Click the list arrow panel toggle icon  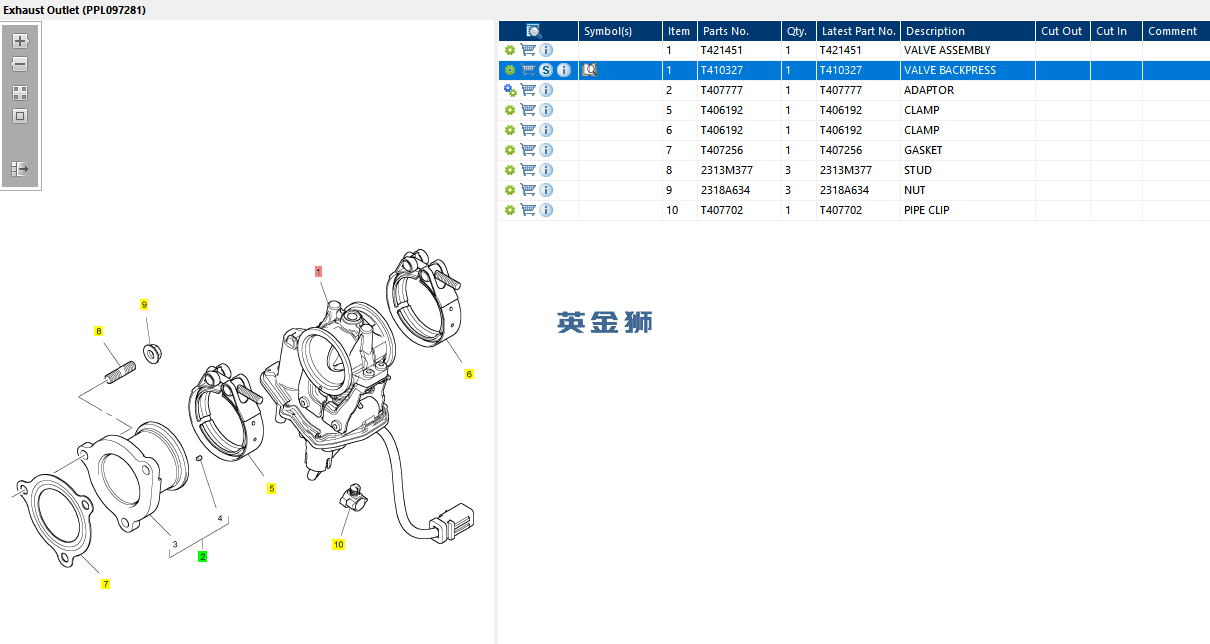[20, 169]
